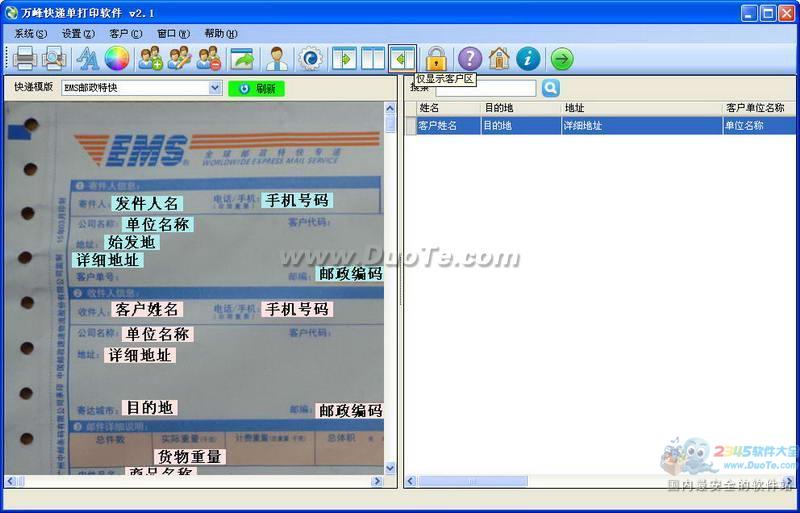The width and height of the screenshot is (800, 513).
Task: Click the 客户姓名 recipient field on form
Action: (147, 309)
